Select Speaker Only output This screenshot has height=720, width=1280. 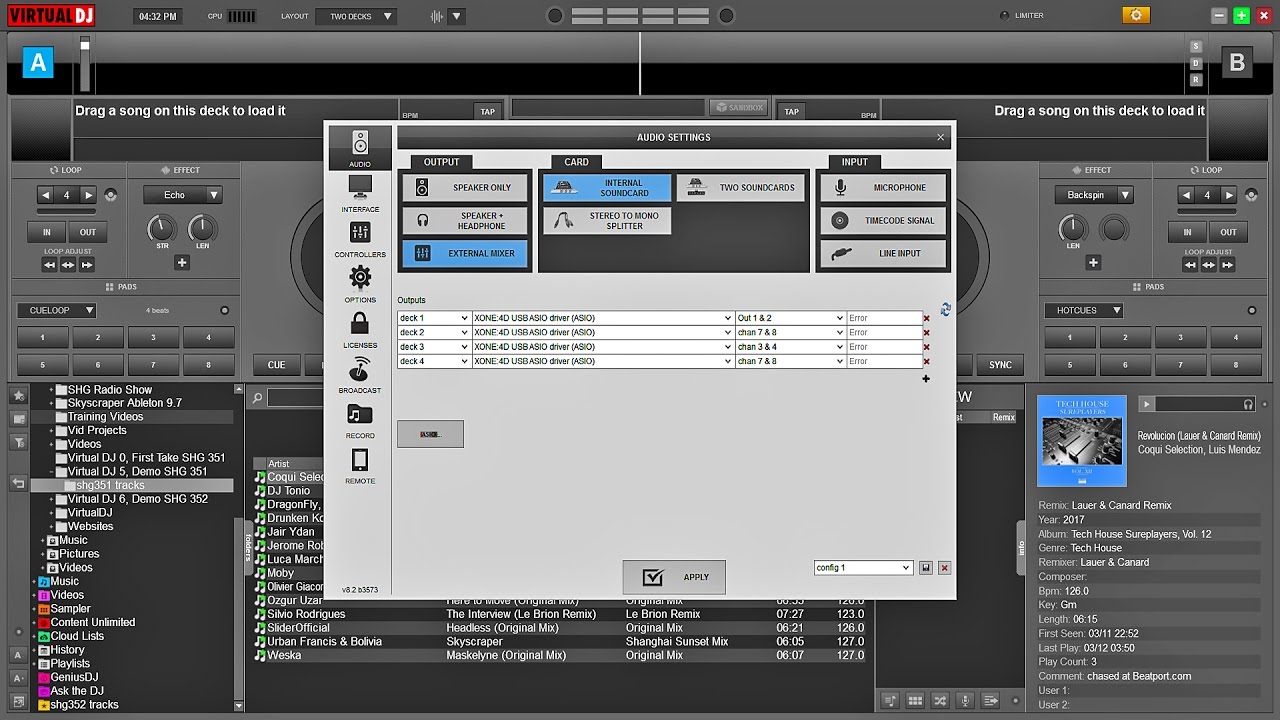(464, 187)
